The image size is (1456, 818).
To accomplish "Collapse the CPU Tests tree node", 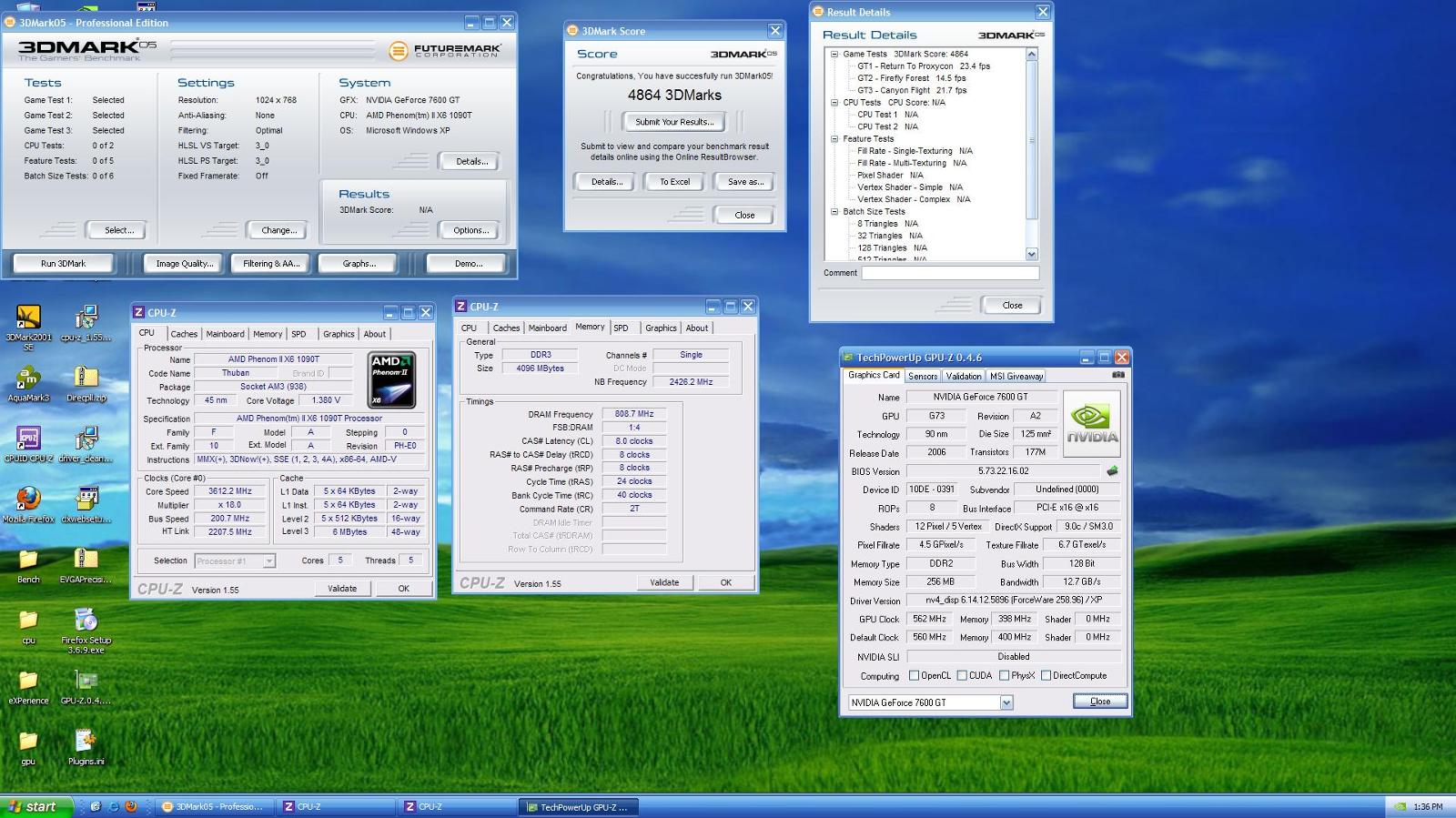I will tap(834, 102).
